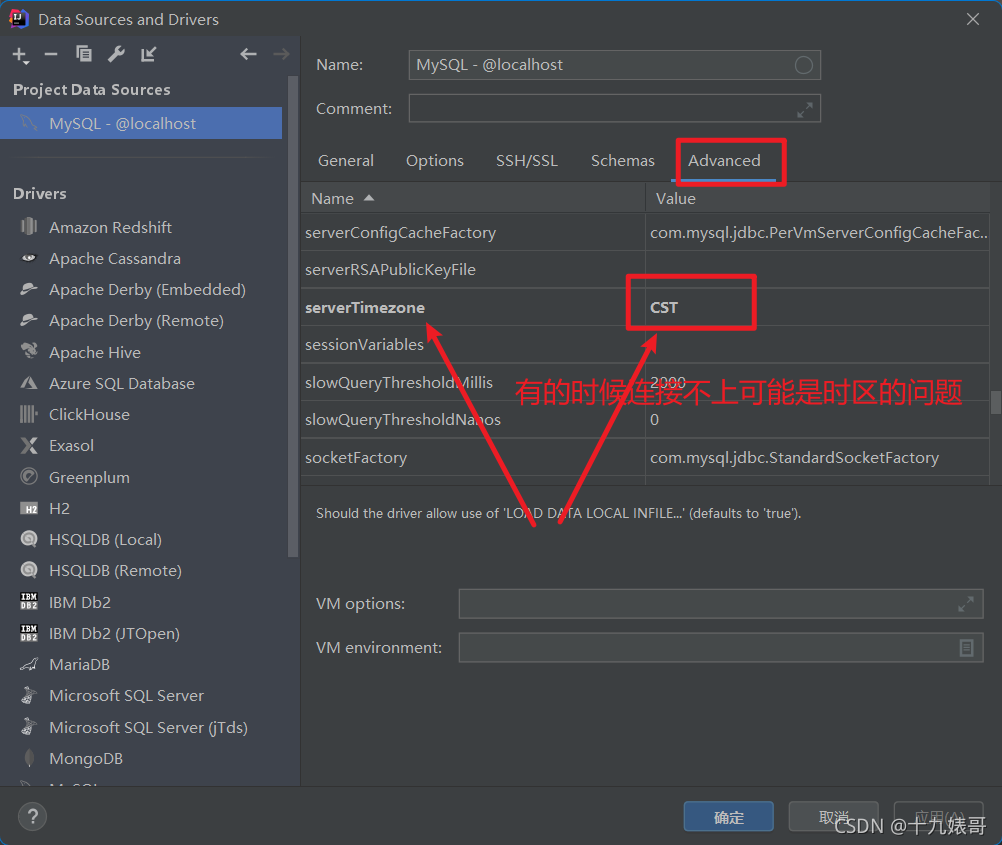1002x845 pixels.
Task: Select the Microsoft SQL Server driver
Action: (126, 696)
